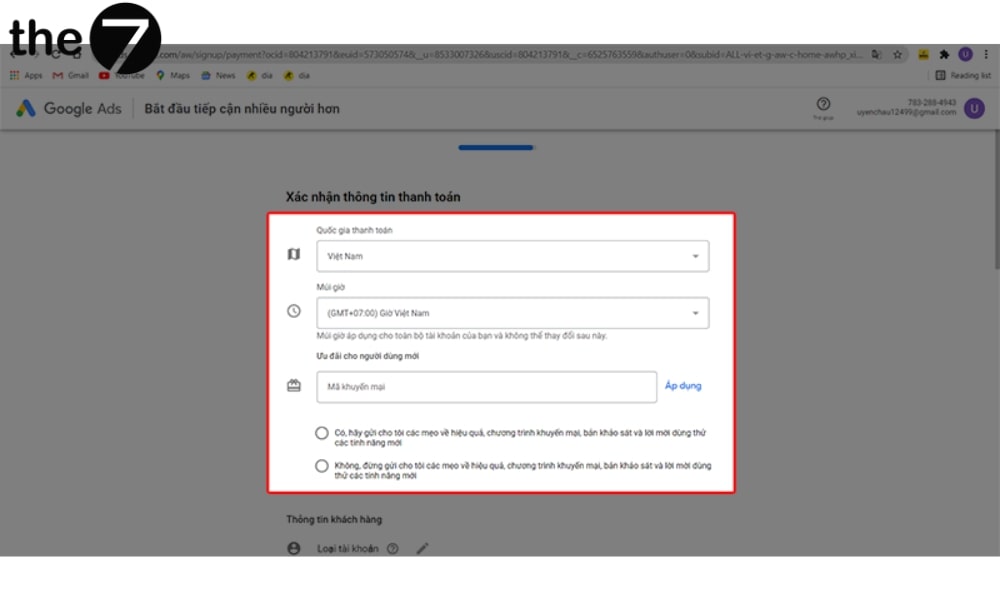Click the pencil edit icon beside Loại tài khoản
Image resolution: width=1000 pixels, height=600 pixels.
422,548
